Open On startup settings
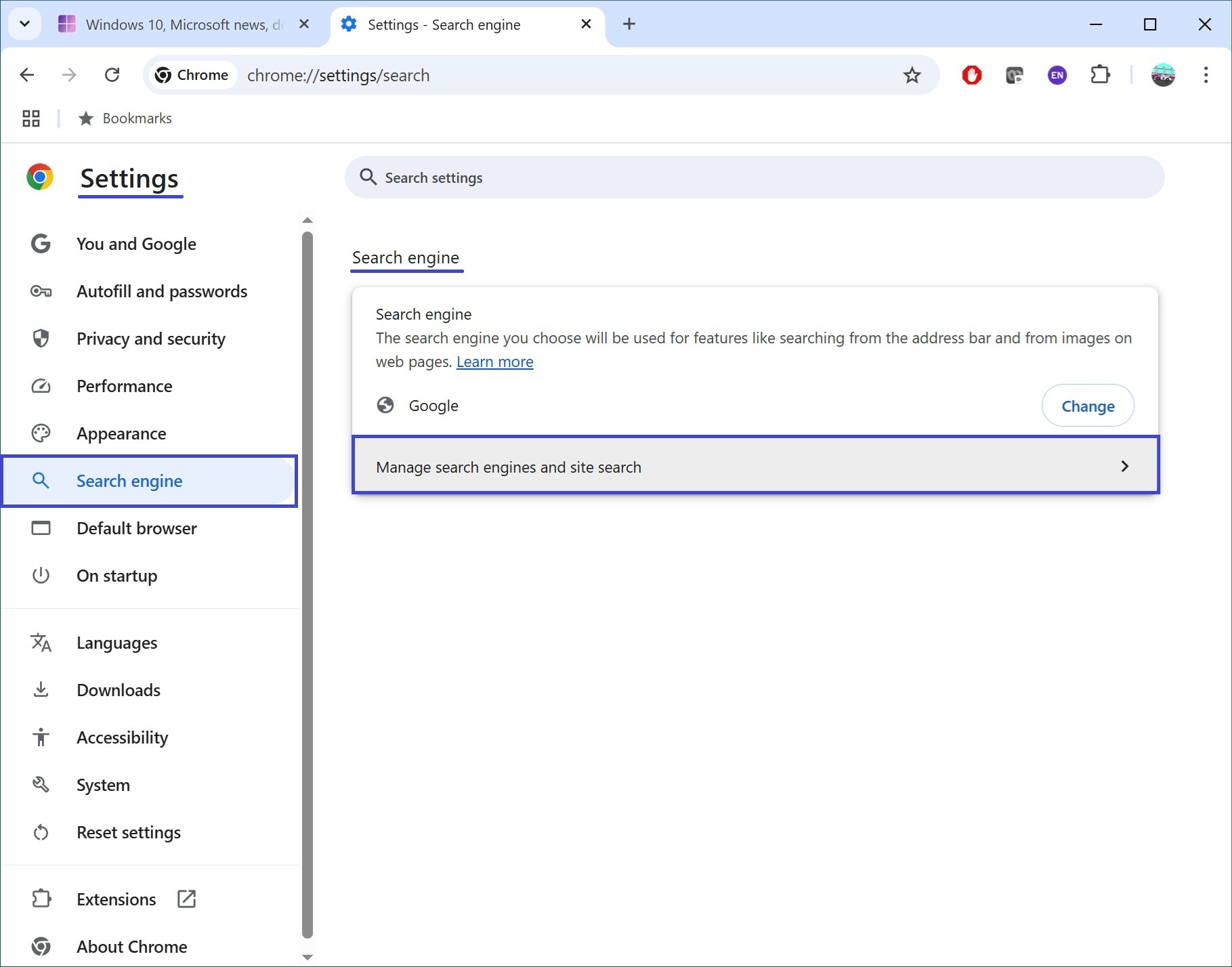 click(x=149, y=576)
